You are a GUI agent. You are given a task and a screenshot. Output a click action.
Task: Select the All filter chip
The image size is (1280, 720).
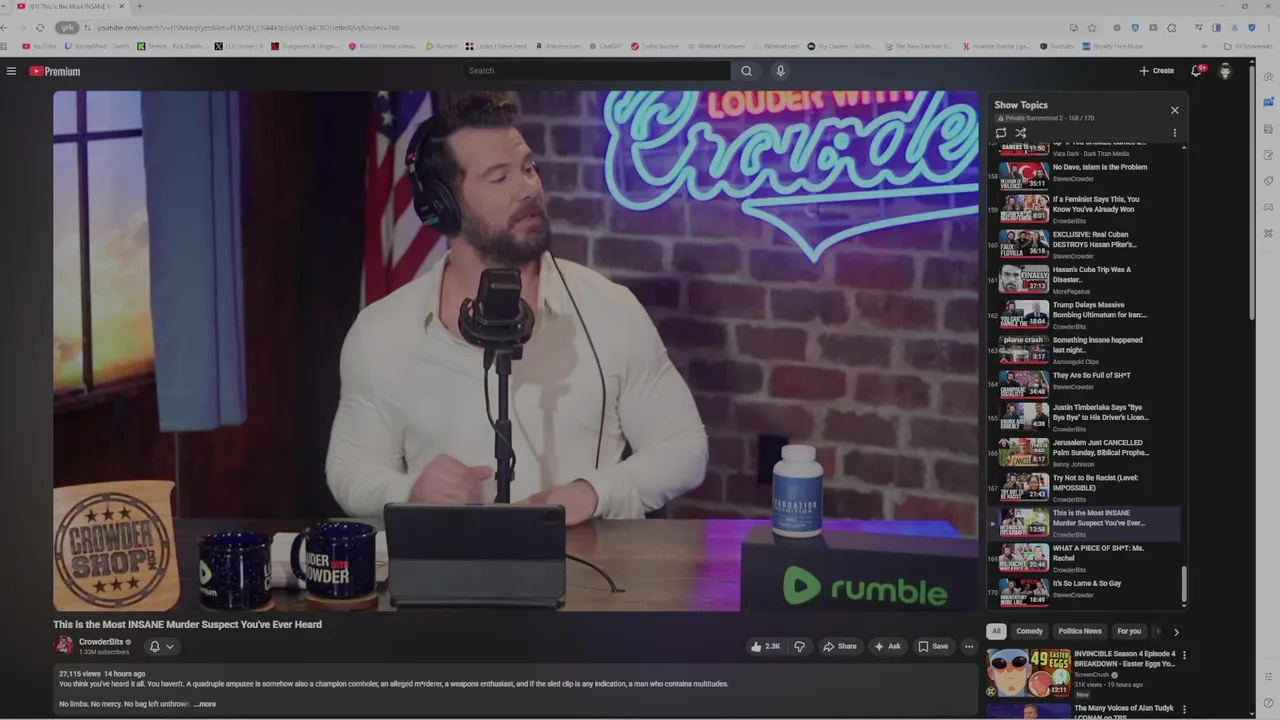click(x=996, y=631)
